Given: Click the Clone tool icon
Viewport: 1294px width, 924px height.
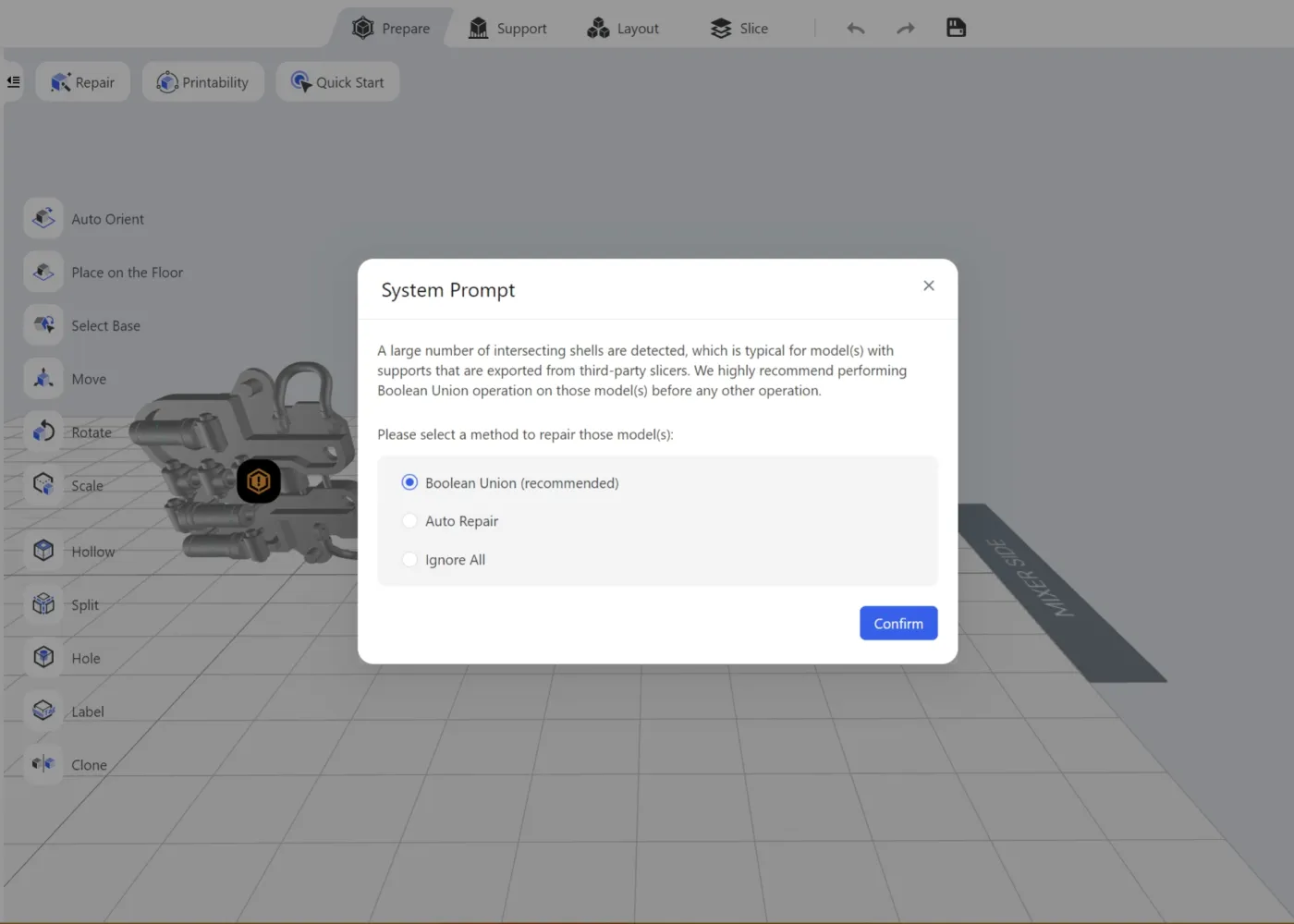Looking at the screenshot, I should pos(43,764).
